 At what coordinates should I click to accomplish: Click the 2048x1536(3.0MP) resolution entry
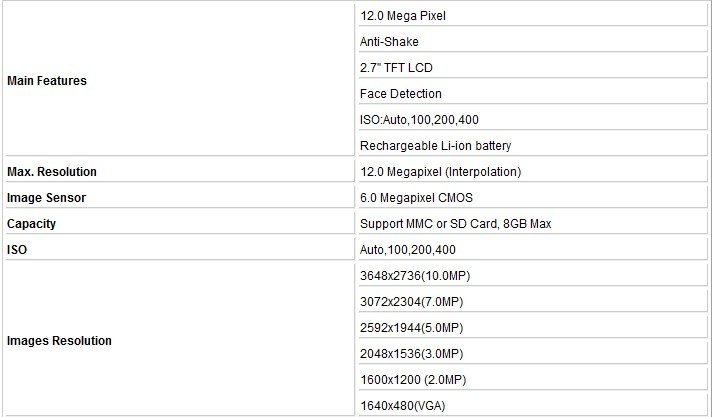(411, 354)
